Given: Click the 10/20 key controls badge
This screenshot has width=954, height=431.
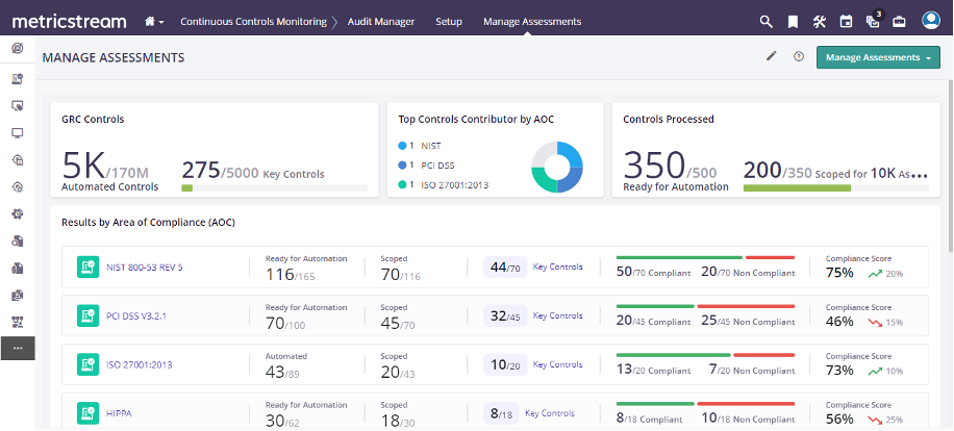Looking at the screenshot, I should 505,365.
